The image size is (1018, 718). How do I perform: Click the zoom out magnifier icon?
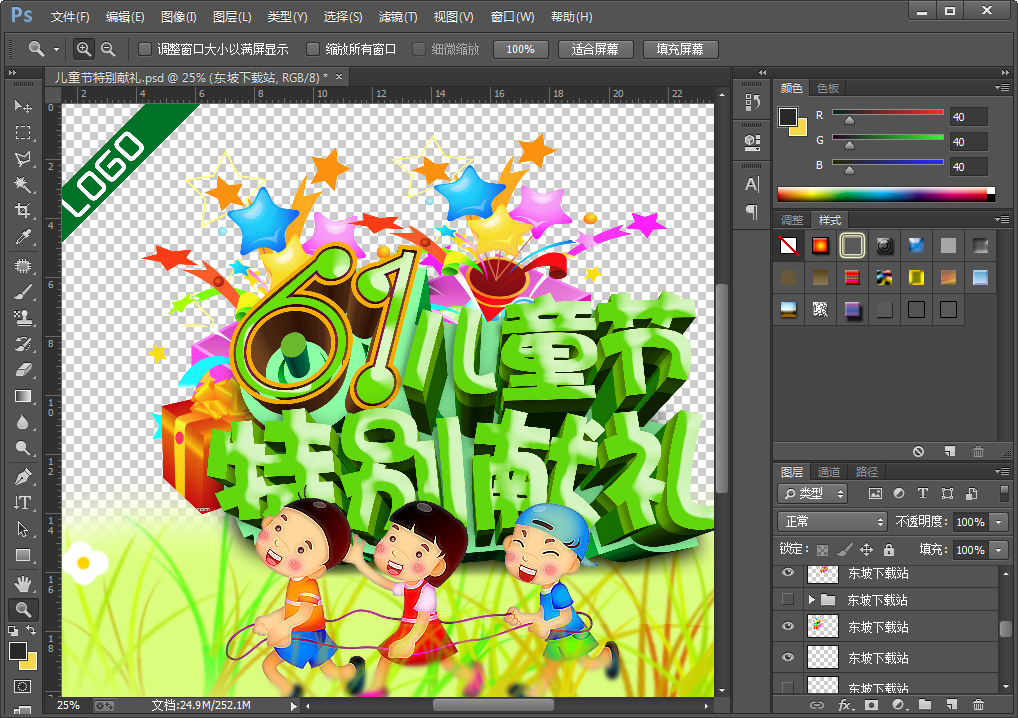pos(108,49)
